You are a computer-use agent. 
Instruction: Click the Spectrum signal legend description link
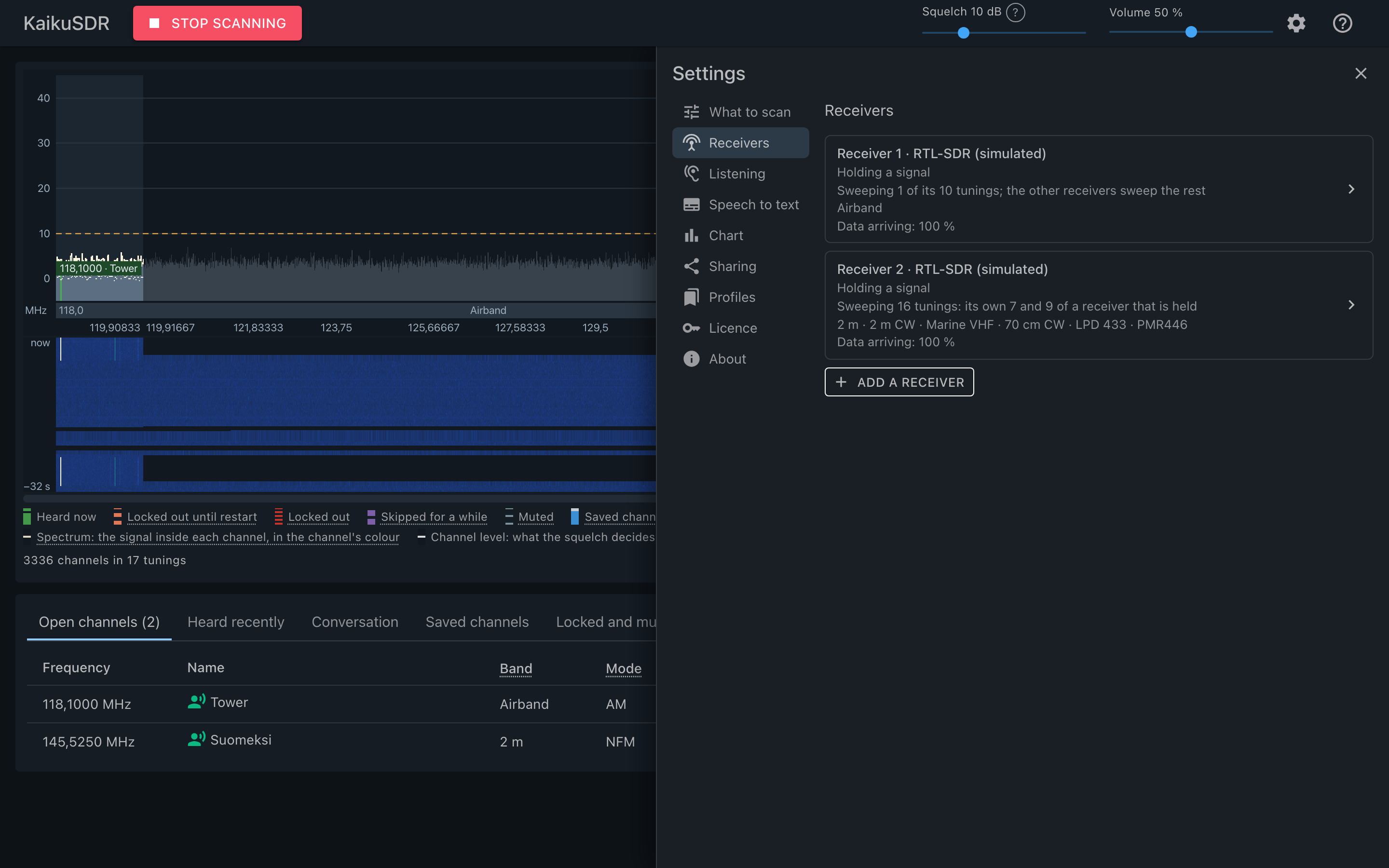(218, 537)
